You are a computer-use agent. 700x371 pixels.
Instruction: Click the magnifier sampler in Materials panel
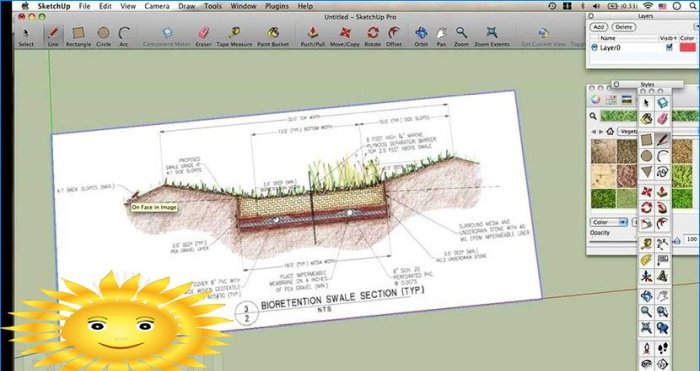593,117
